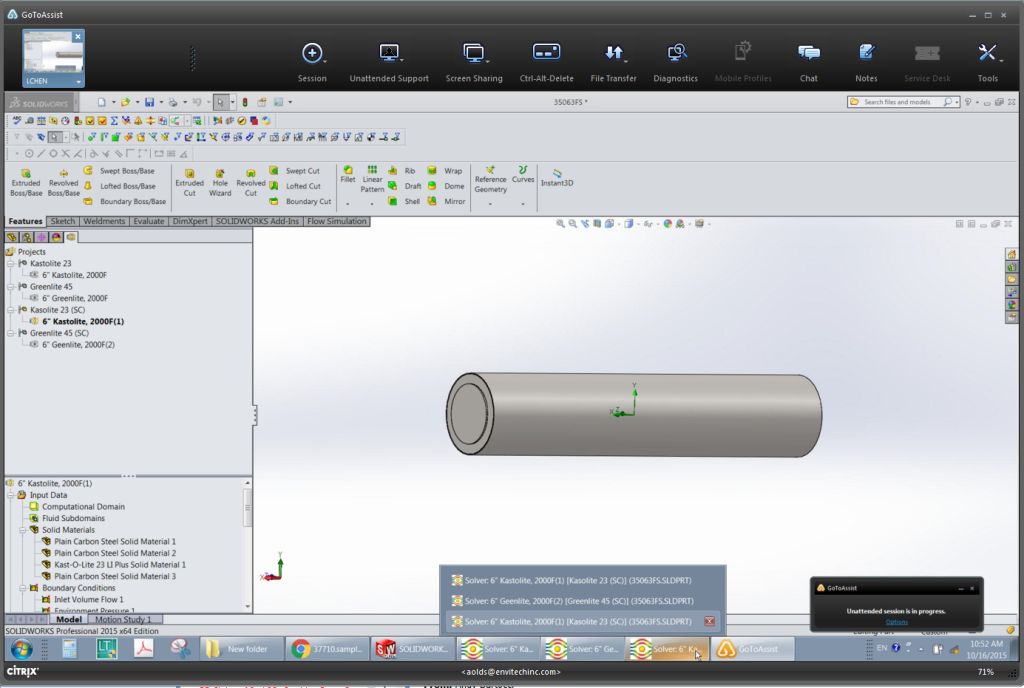Image resolution: width=1024 pixels, height=688 pixels.
Task: Choose the Boundary Cut tool
Action: point(300,202)
